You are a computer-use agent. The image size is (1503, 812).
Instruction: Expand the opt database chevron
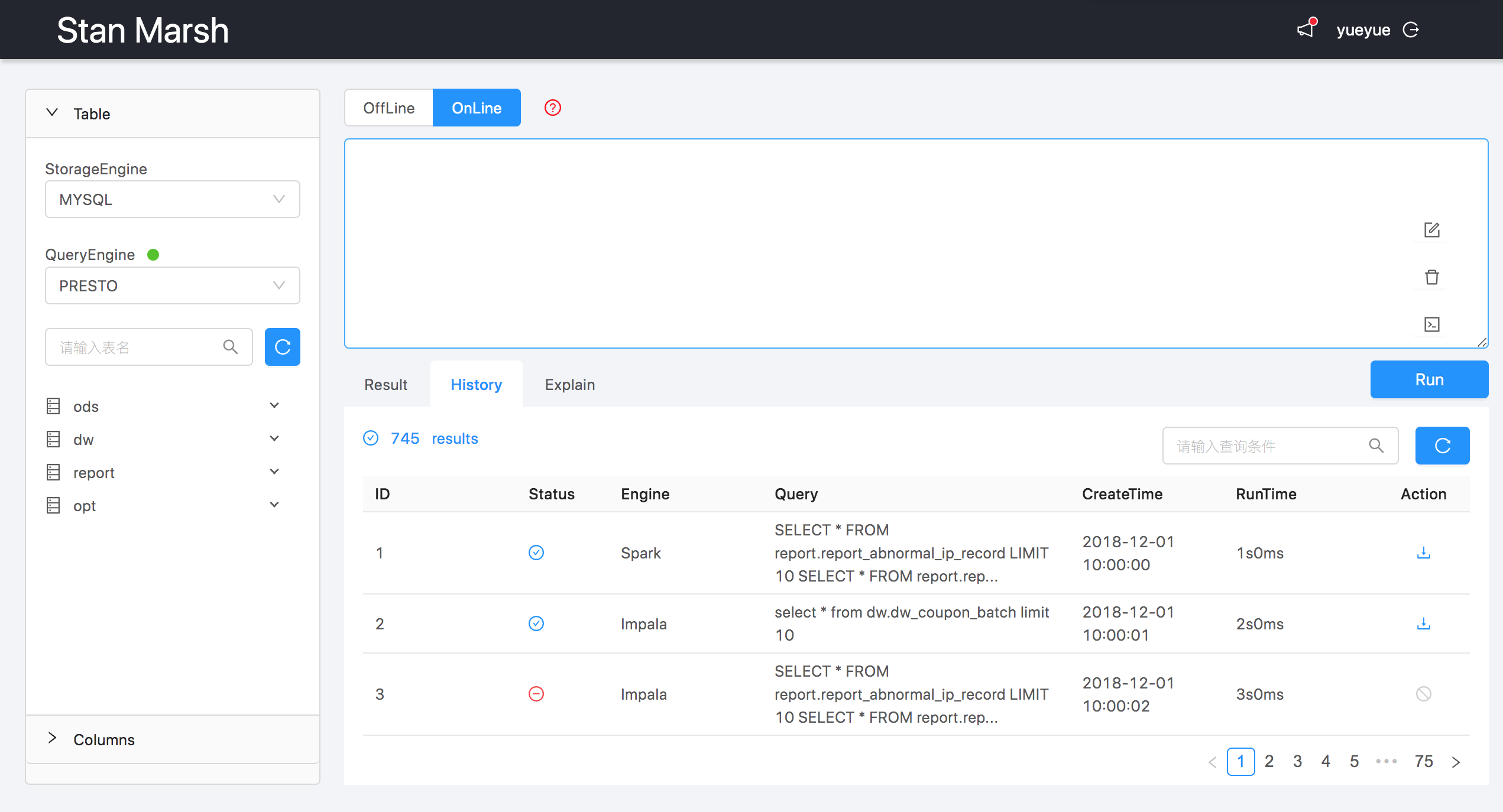(274, 505)
